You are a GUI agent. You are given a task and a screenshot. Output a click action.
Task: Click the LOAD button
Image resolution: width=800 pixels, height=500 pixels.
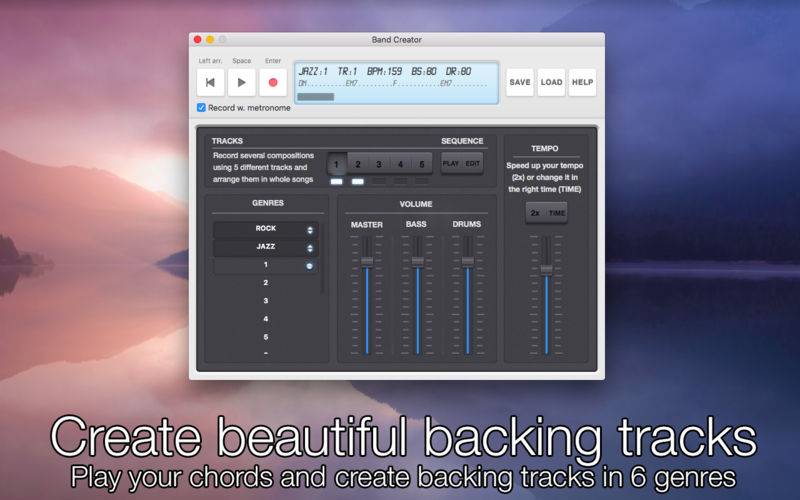point(552,82)
